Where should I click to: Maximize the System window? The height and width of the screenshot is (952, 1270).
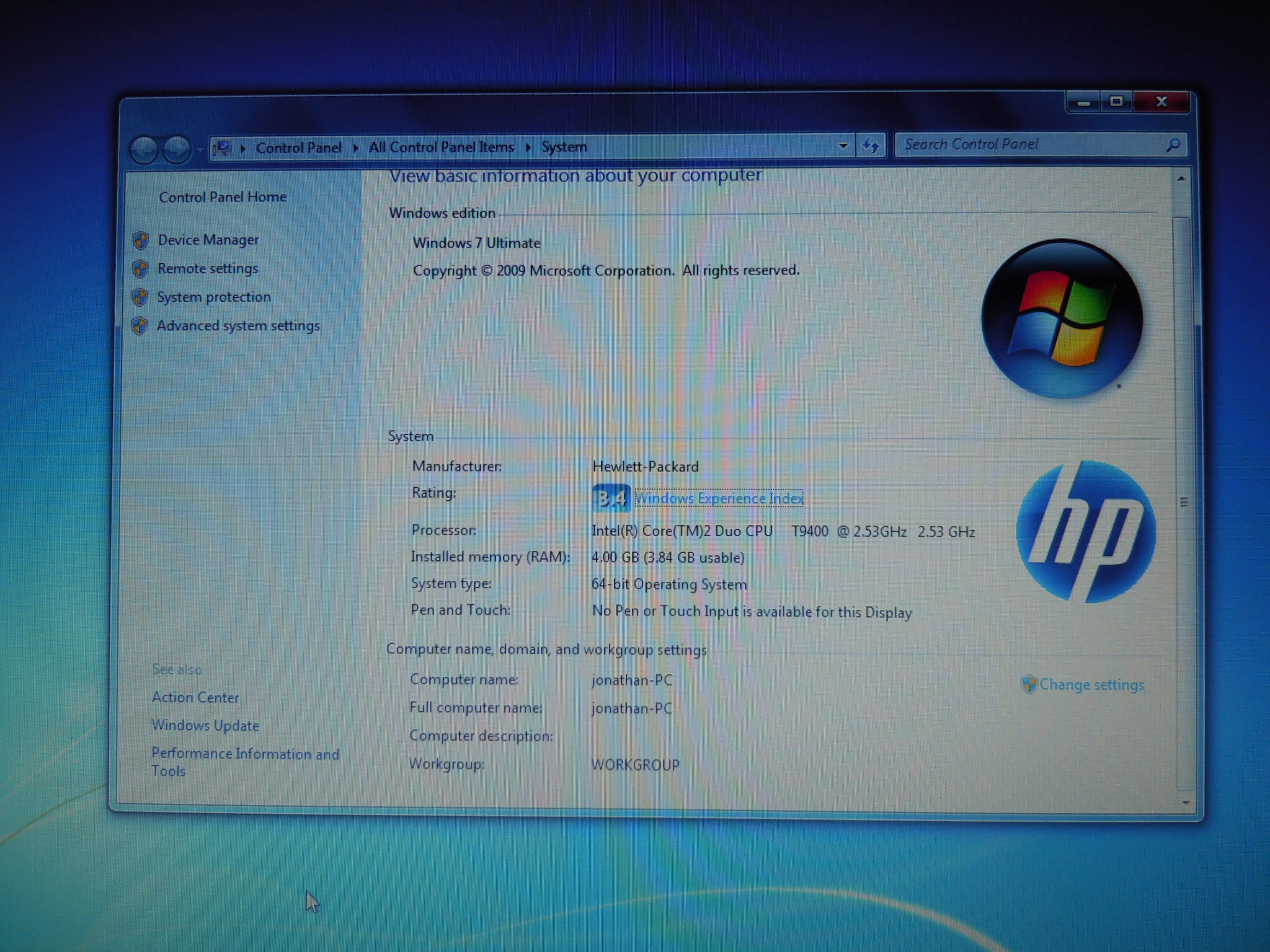[x=1117, y=102]
